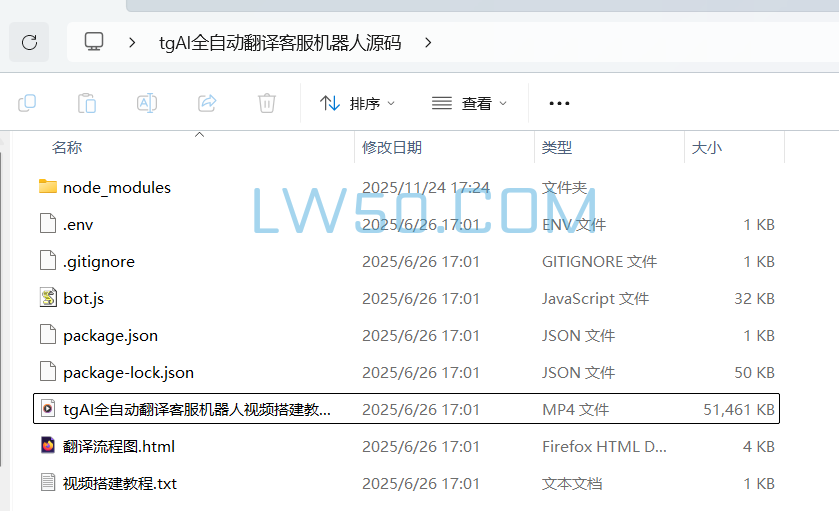This screenshot has height=511, width=839.
Task: Click the 51,461 KB size cell
Action: click(739, 409)
